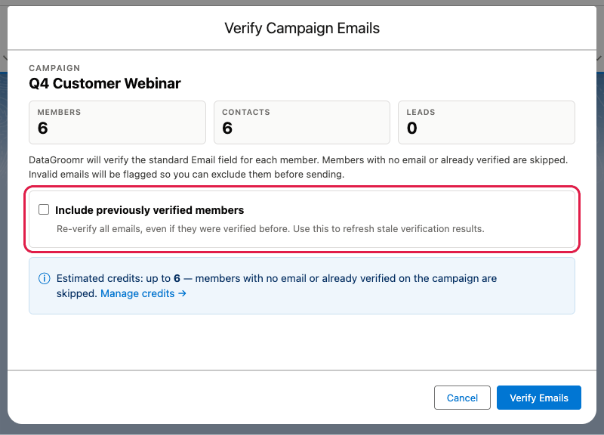Click the CAMPAIGN heading label
Screen dimensions: 604x435
(x=54, y=68)
